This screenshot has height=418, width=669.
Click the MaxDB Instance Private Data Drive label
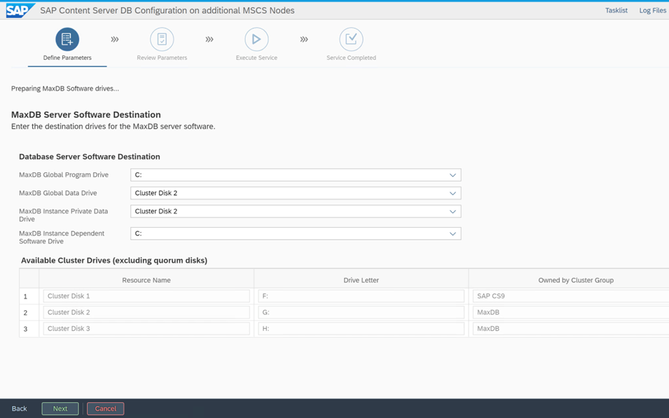click(x=63, y=215)
